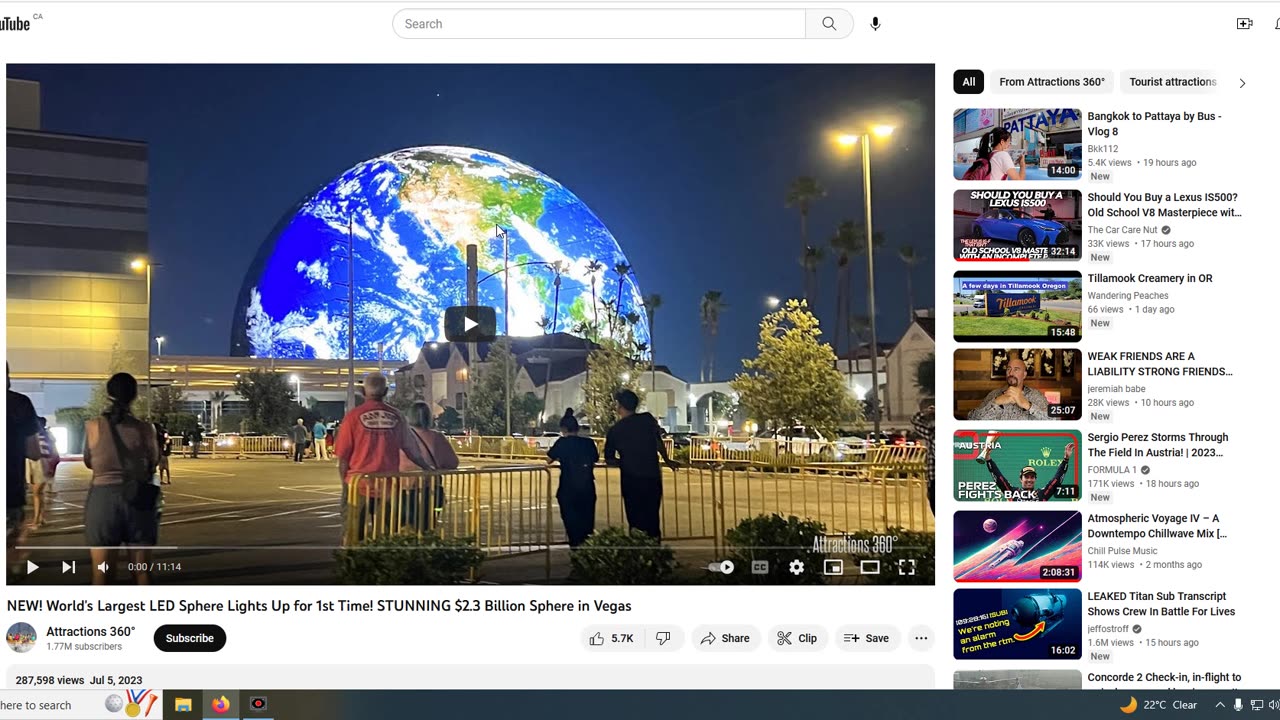Dislike the video with thumbs down
The width and height of the screenshot is (1280, 720).
[x=663, y=638]
